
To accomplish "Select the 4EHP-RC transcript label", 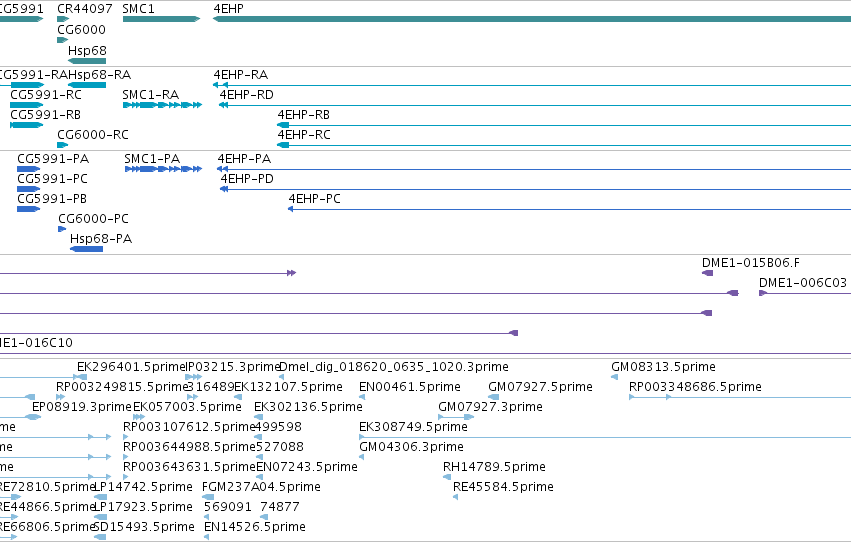I will [304, 135].
